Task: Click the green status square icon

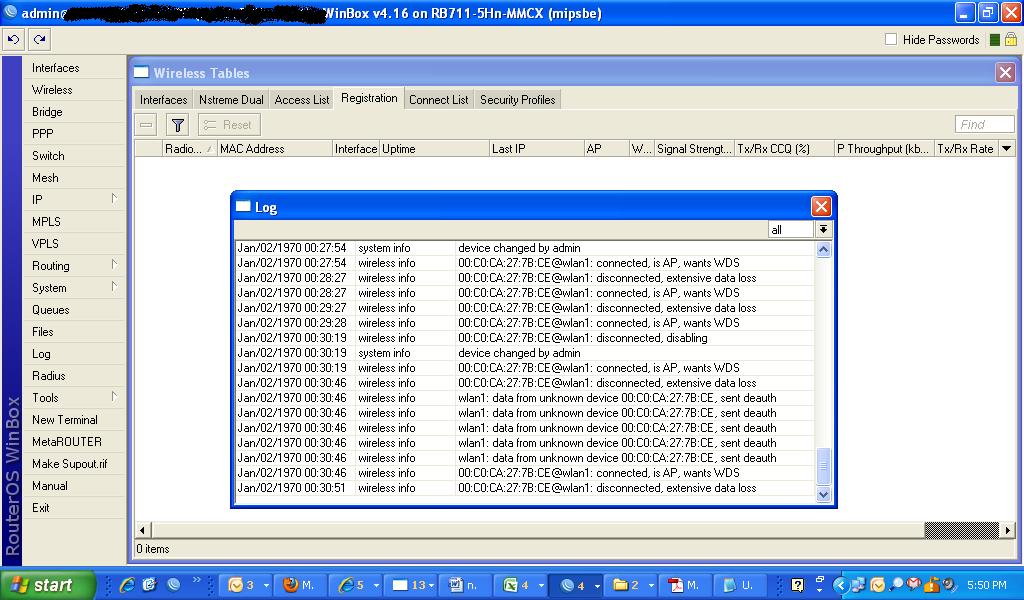Action: (995, 40)
